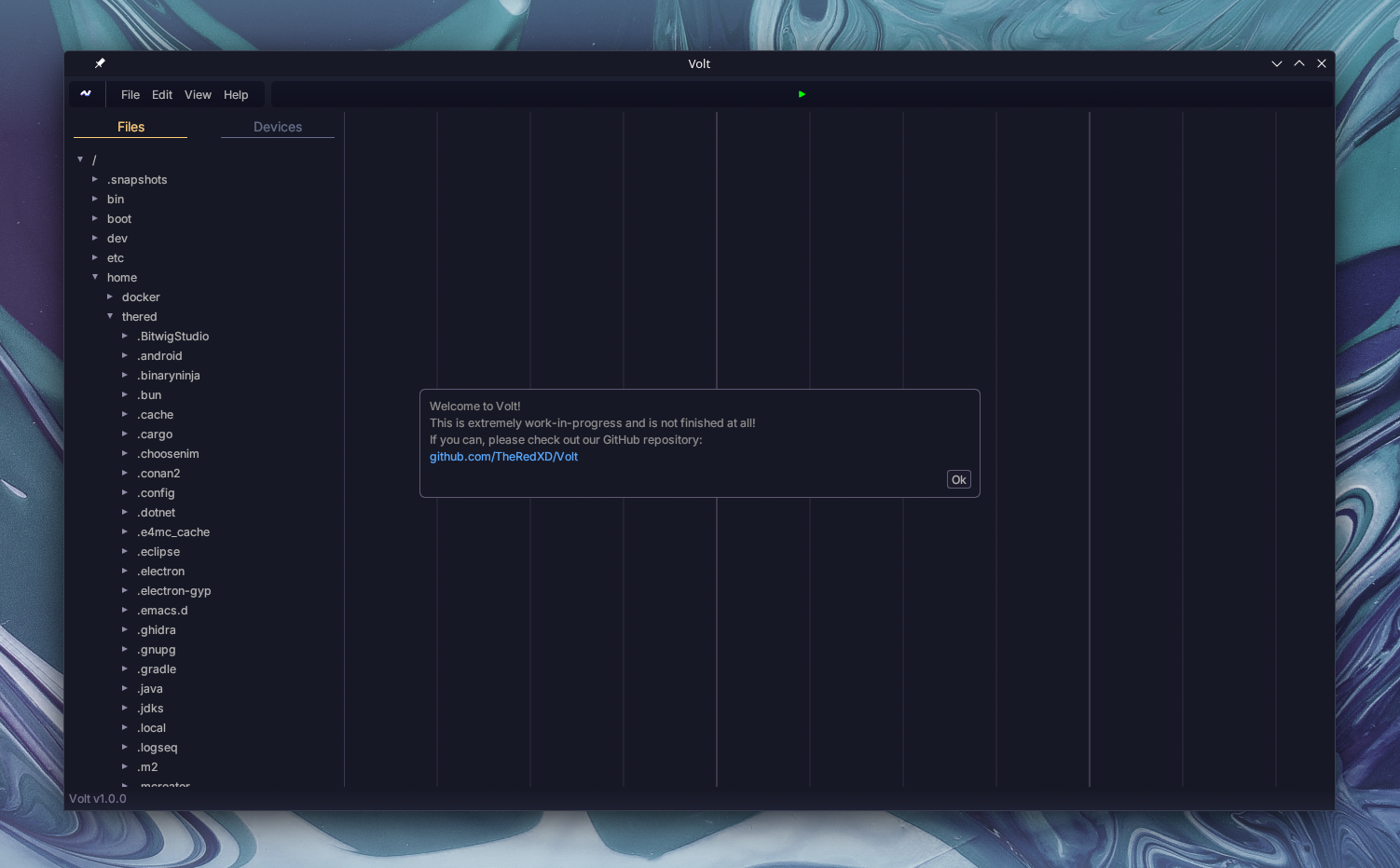The width and height of the screenshot is (1400, 868).
Task: Dismiss welcome dialog with Ok
Action: point(958,479)
